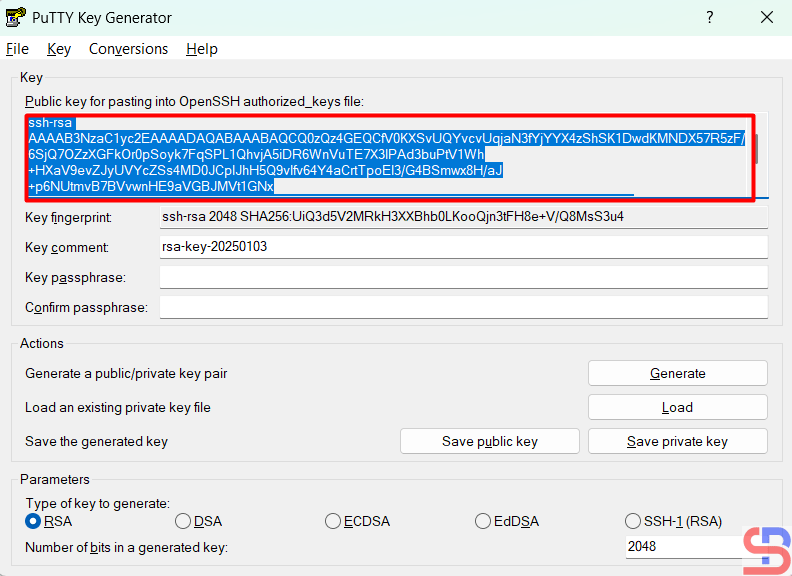Viewport: 792px width, 576px height.
Task: Click the PuTTY Key Generator title bar icon
Action: 16,18
